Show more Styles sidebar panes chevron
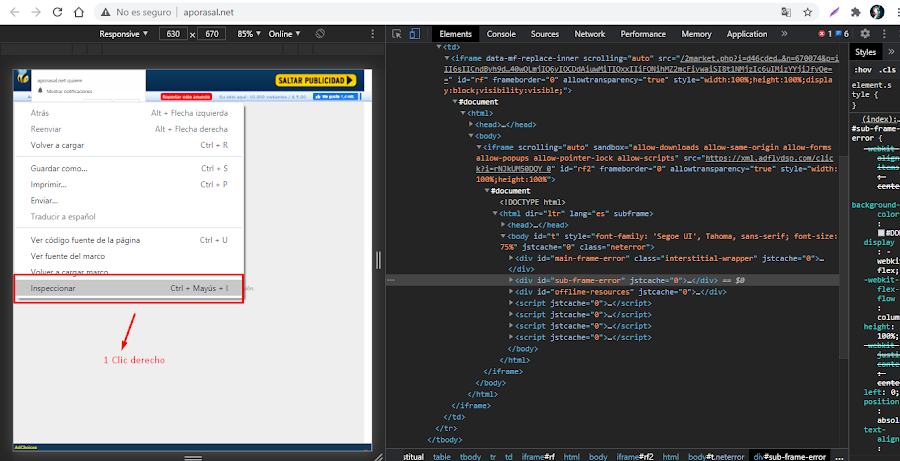The image size is (900, 461). pos(891,52)
